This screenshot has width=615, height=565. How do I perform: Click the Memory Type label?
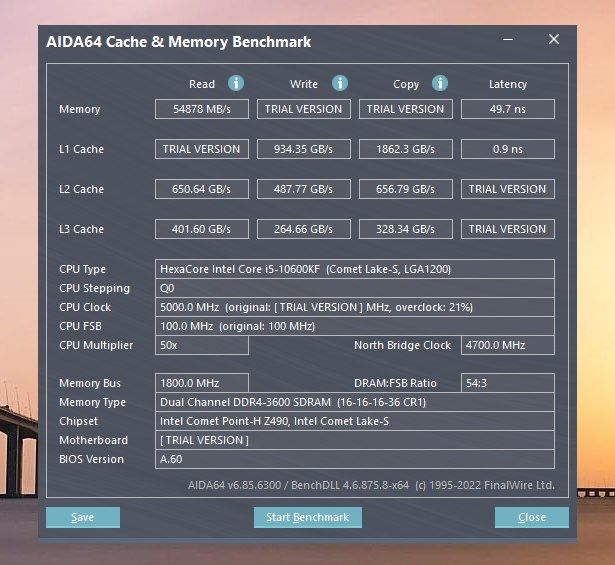click(x=92, y=402)
